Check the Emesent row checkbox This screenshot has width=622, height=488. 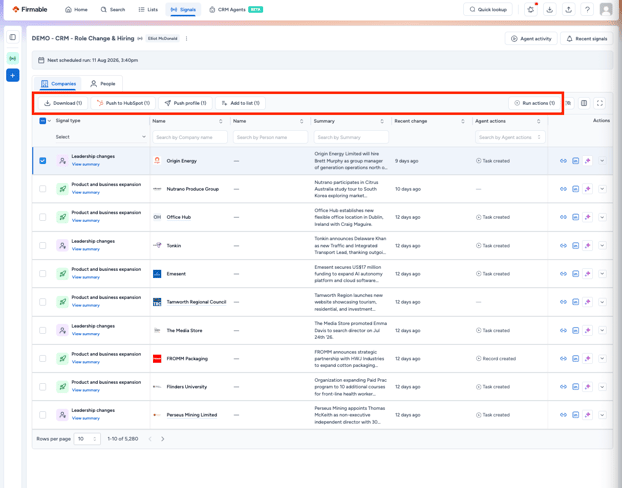pos(42,274)
